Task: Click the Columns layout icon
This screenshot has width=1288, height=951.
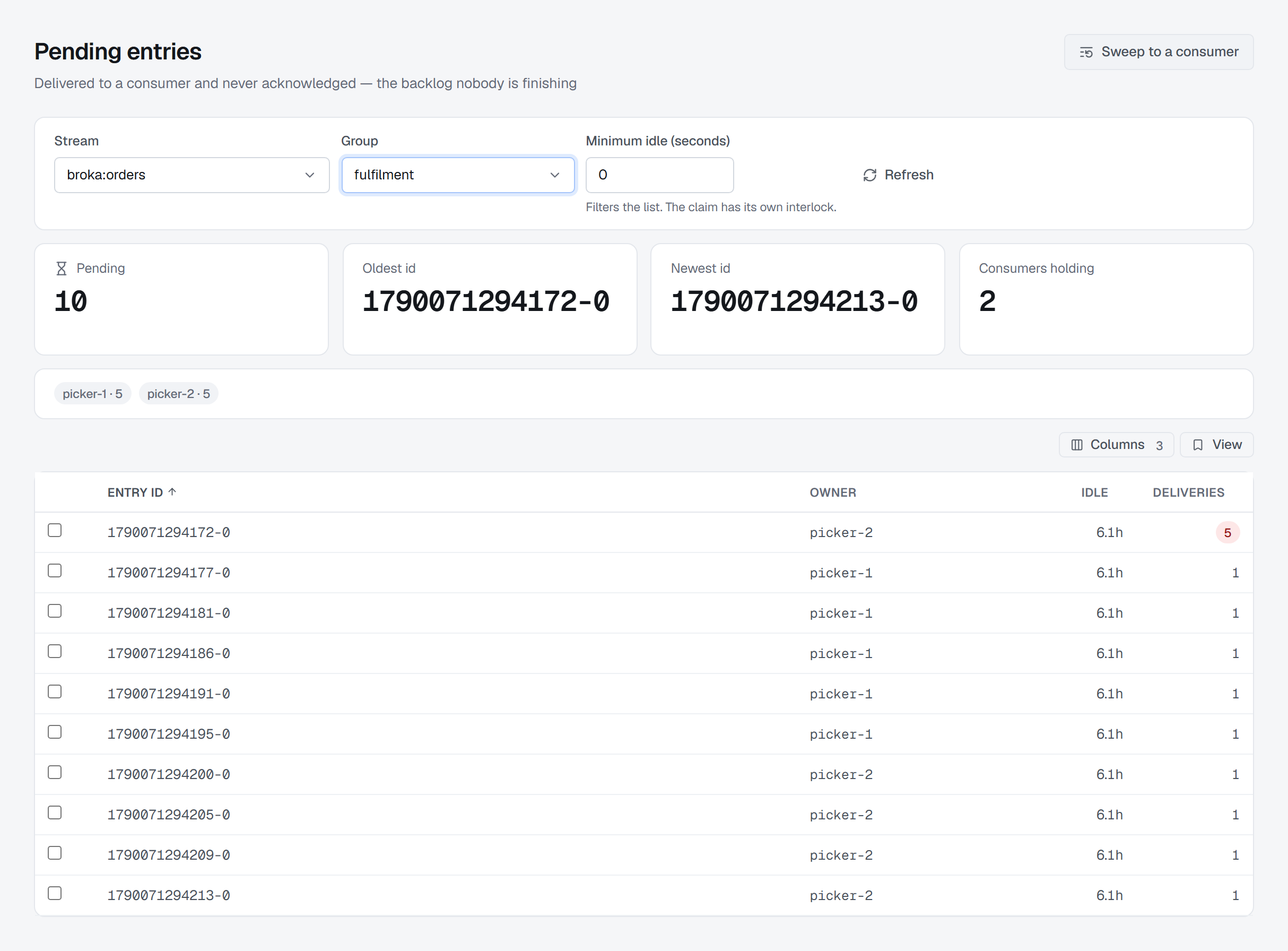Action: tap(1077, 445)
